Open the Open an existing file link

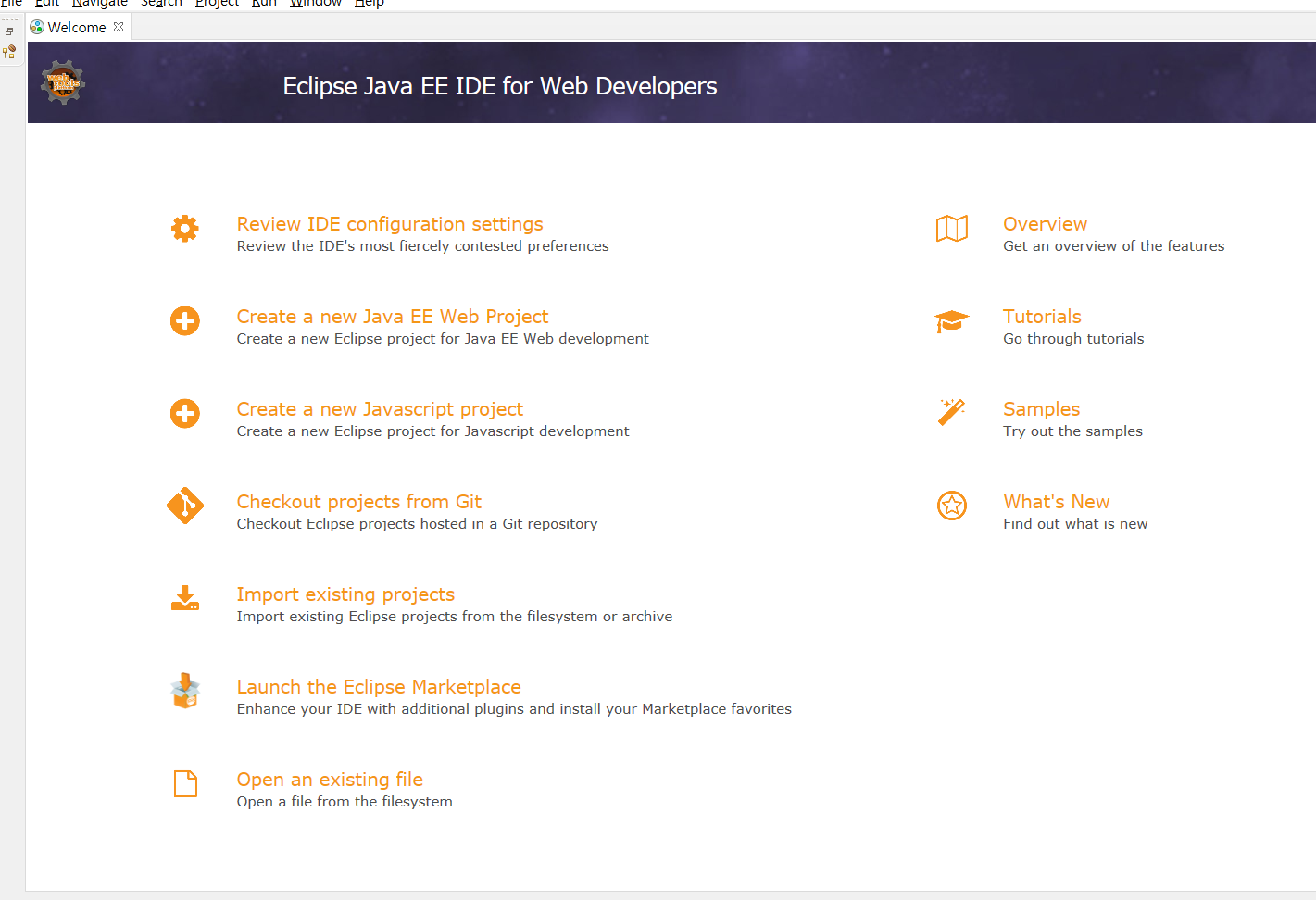point(330,780)
